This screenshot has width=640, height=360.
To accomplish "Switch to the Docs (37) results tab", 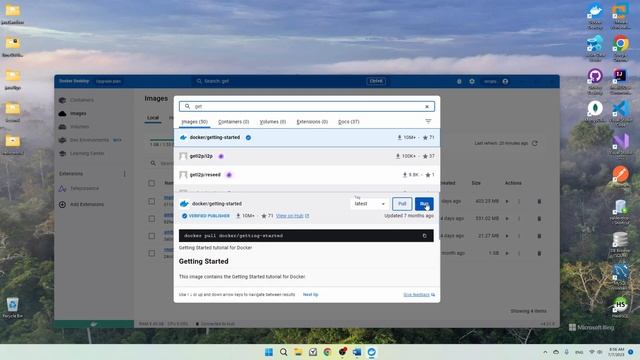I will pyautogui.click(x=349, y=122).
